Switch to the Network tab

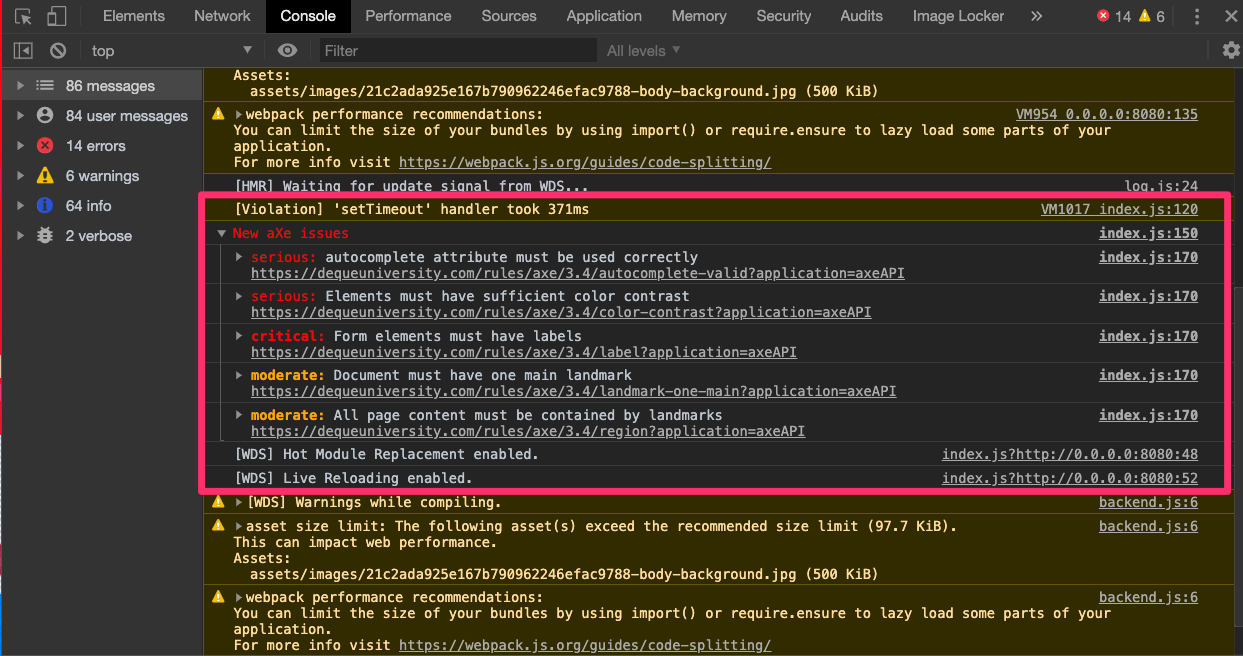click(222, 16)
